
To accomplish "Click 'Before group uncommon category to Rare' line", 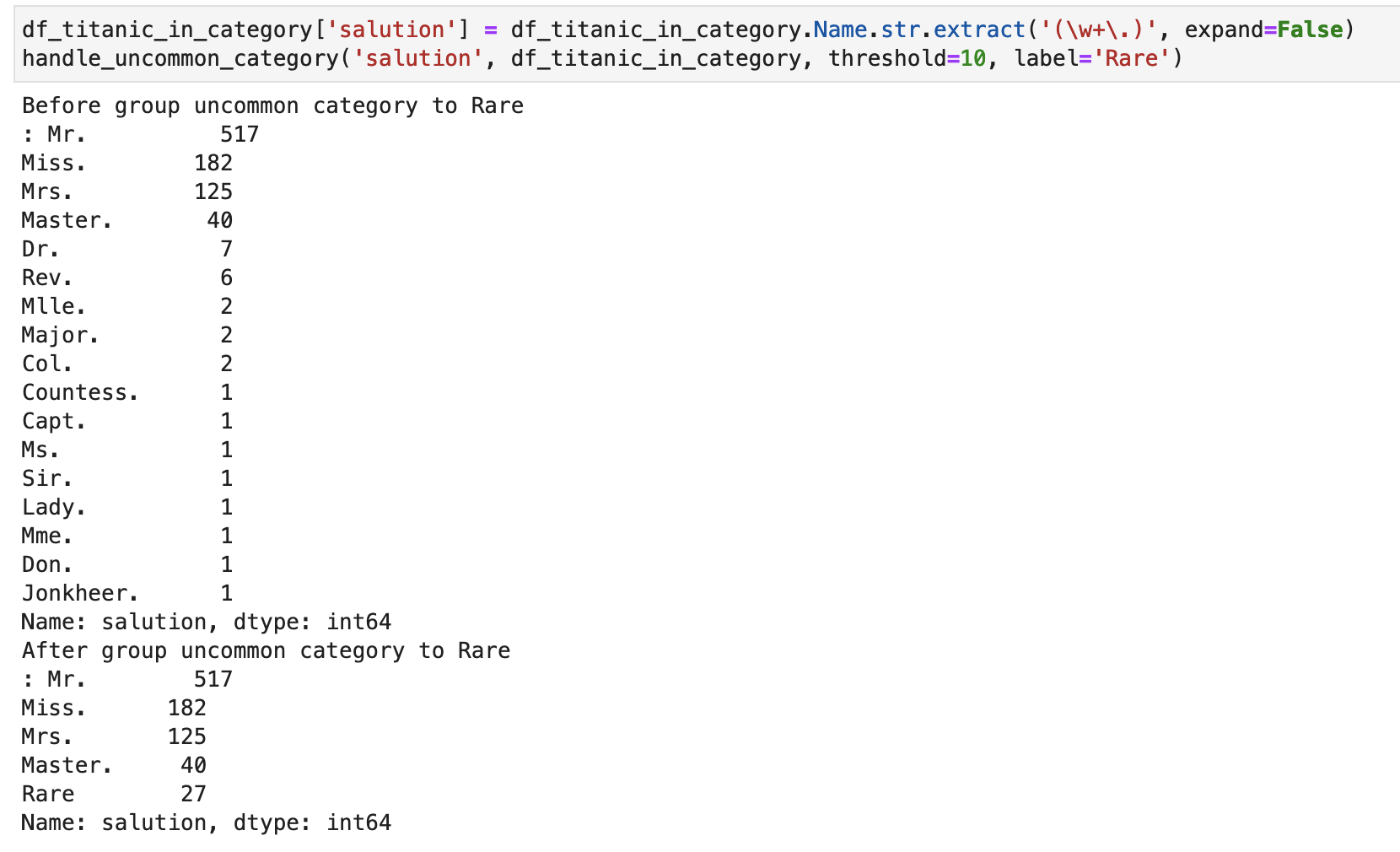I will [x=272, y=105].
